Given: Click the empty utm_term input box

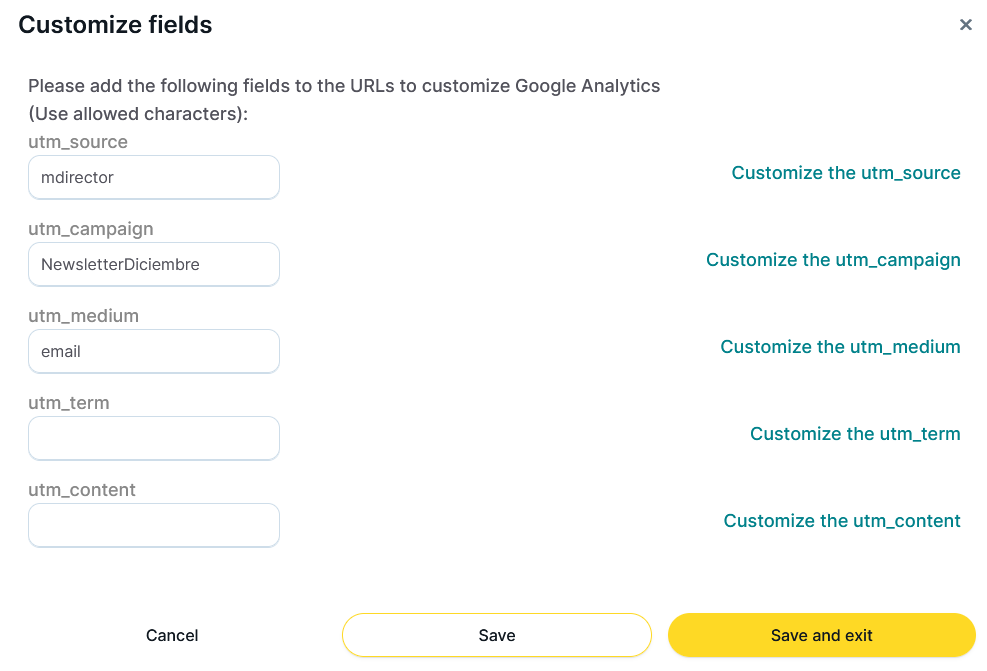Looking at the screenshot, I should tap(154, 438).
